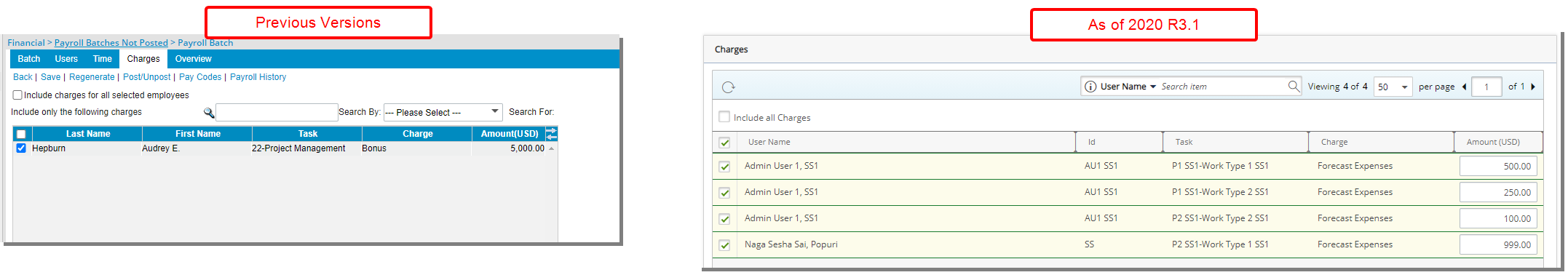Click the Regenerate link
The image size is (1568, 275).
coord(92,77)
